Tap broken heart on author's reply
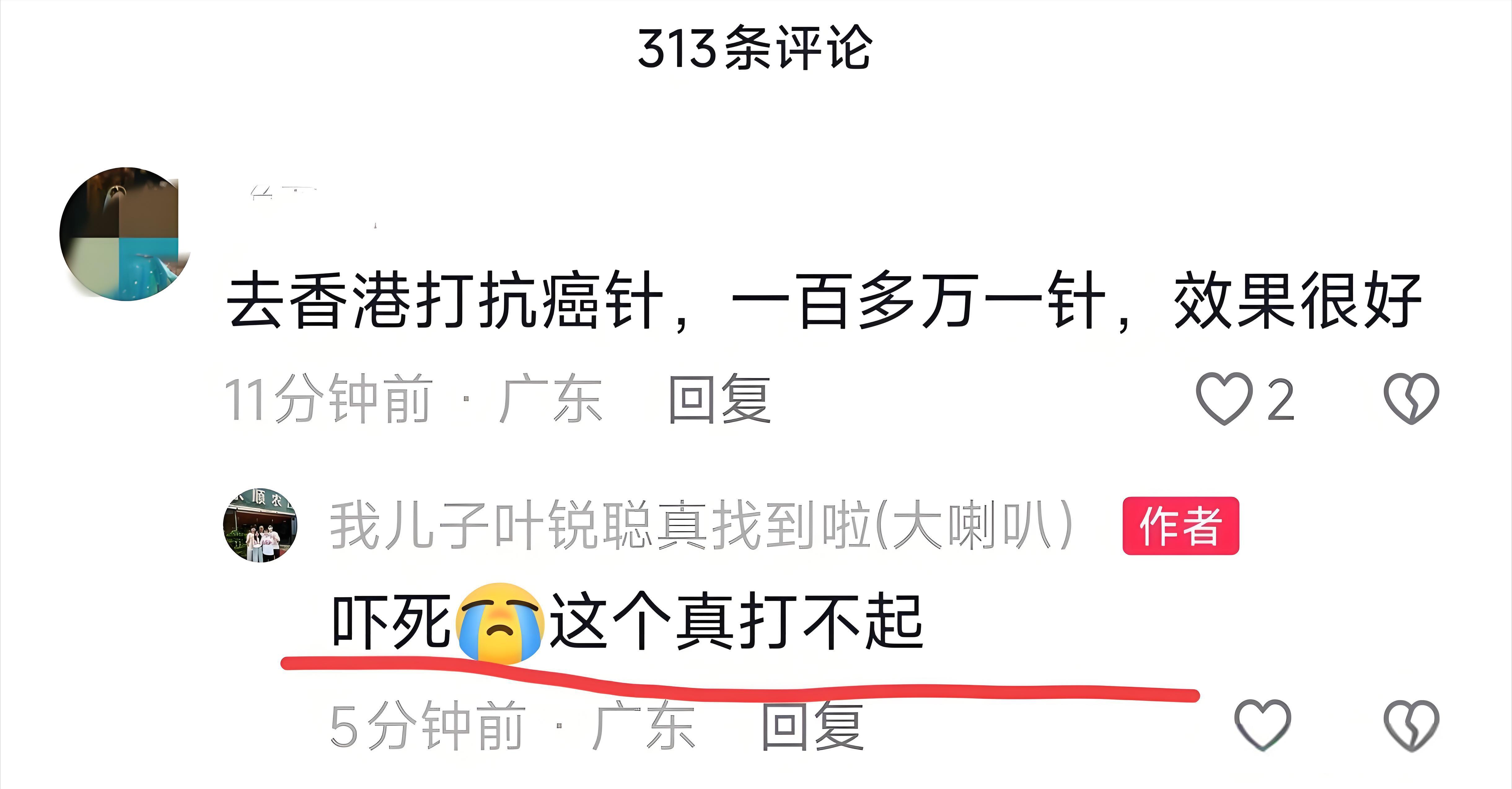The width and height of the screenshot is (1512, 789). (x=1411, y=725)
